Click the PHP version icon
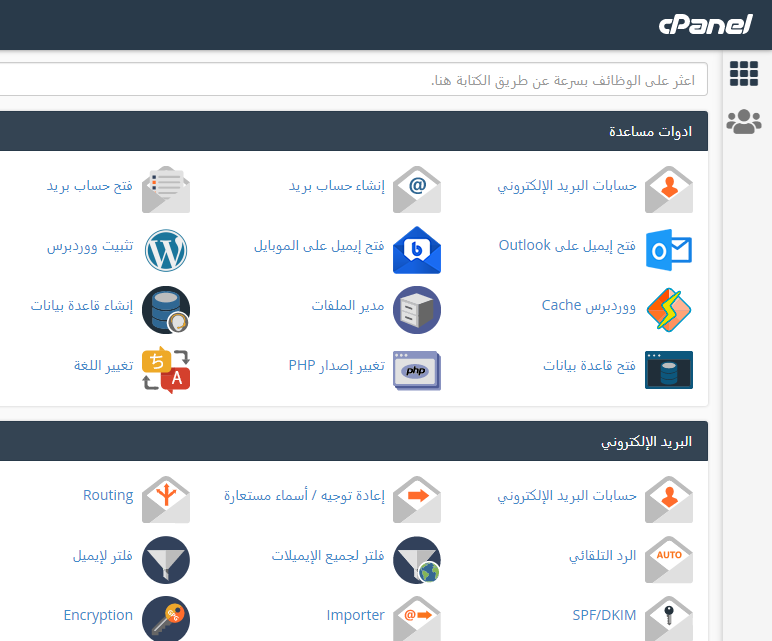Viewport: 772px width, 641px height. pyautogui.click(x=417, y=370)
